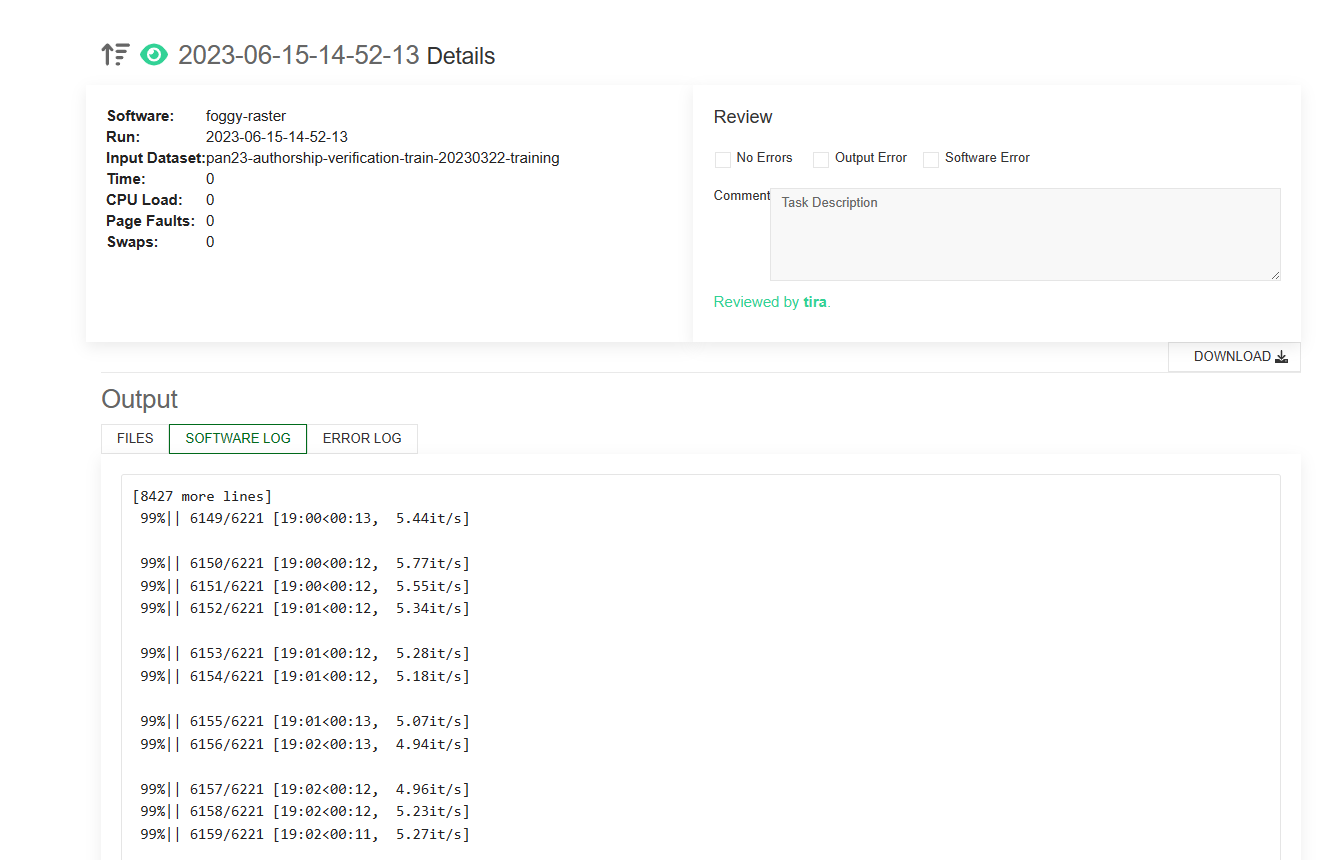Click the sort ascending icon beside the run title
Viewport: 1331px width, 860px height.
point(116,55)
